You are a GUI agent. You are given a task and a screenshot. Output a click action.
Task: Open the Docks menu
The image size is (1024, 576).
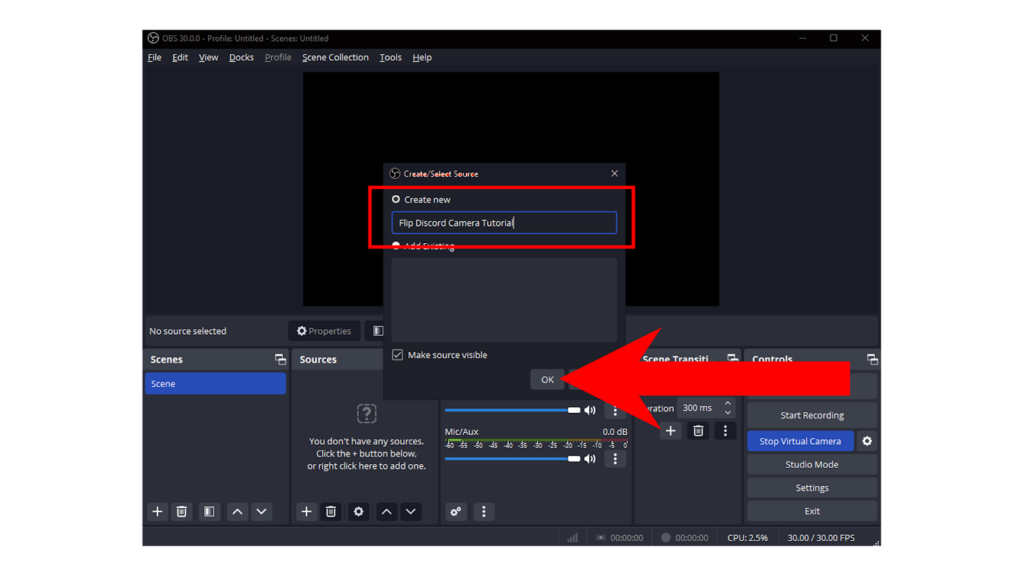[241, 57]
